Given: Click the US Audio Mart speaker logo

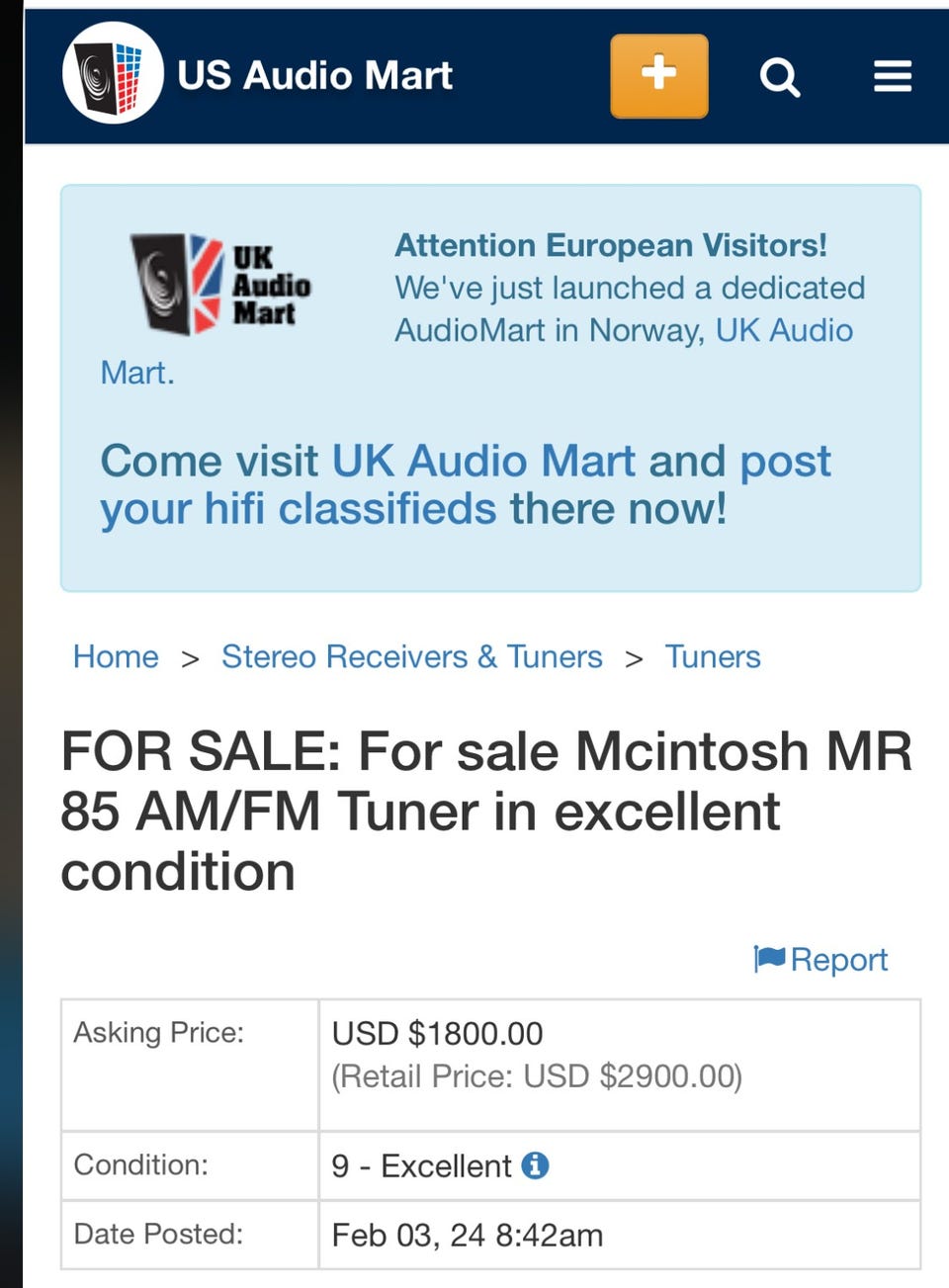Looking at the screenshot, I should [x=113, y=74].
